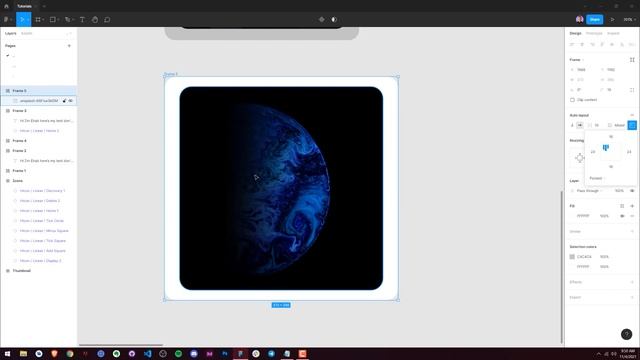Select the Pen tool
Viewport: 640px width, 360px height.
(68, 19)
